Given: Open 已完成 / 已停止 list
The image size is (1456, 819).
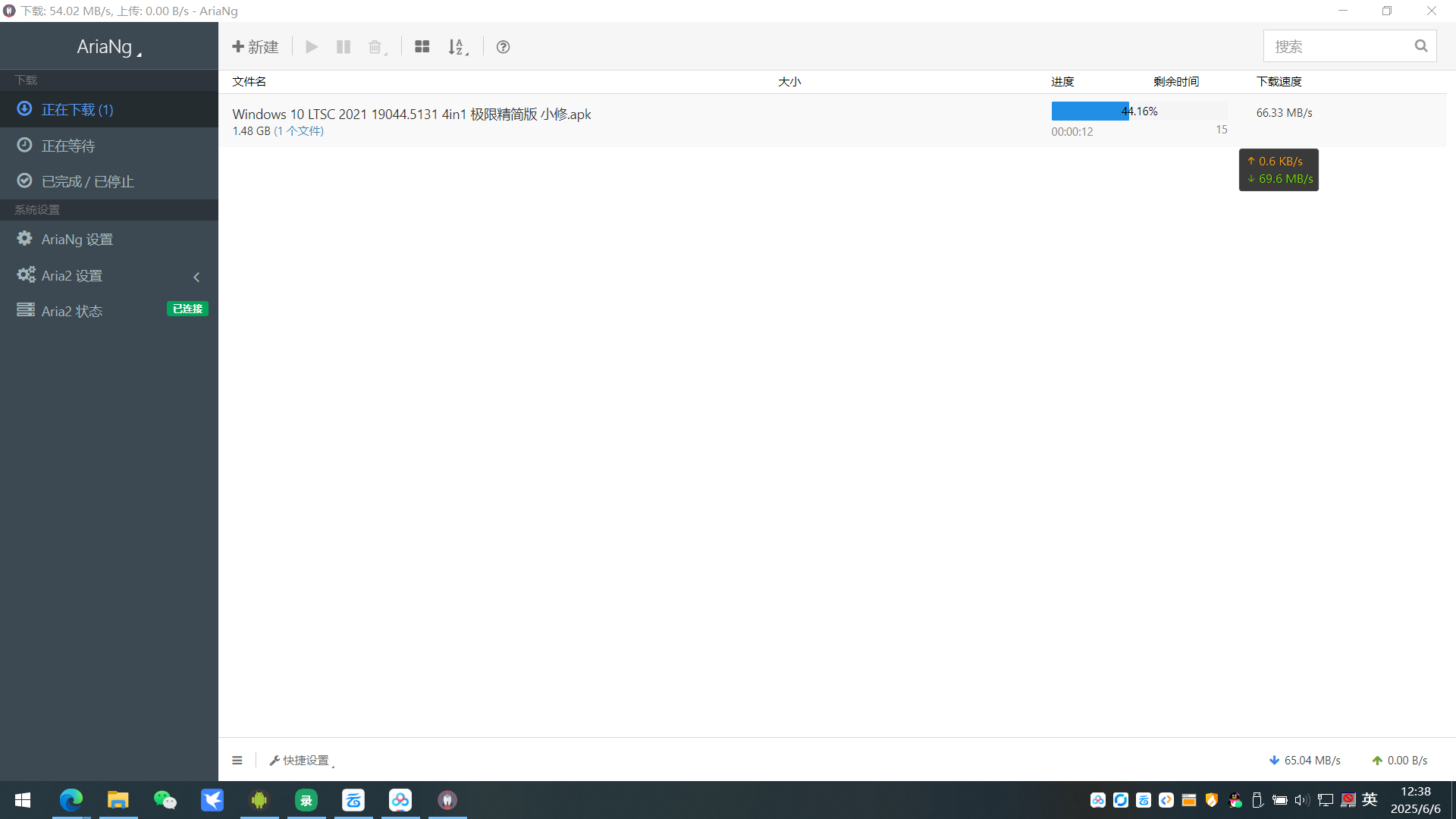Looking at the screenshot, I should [x=109, y=181].
